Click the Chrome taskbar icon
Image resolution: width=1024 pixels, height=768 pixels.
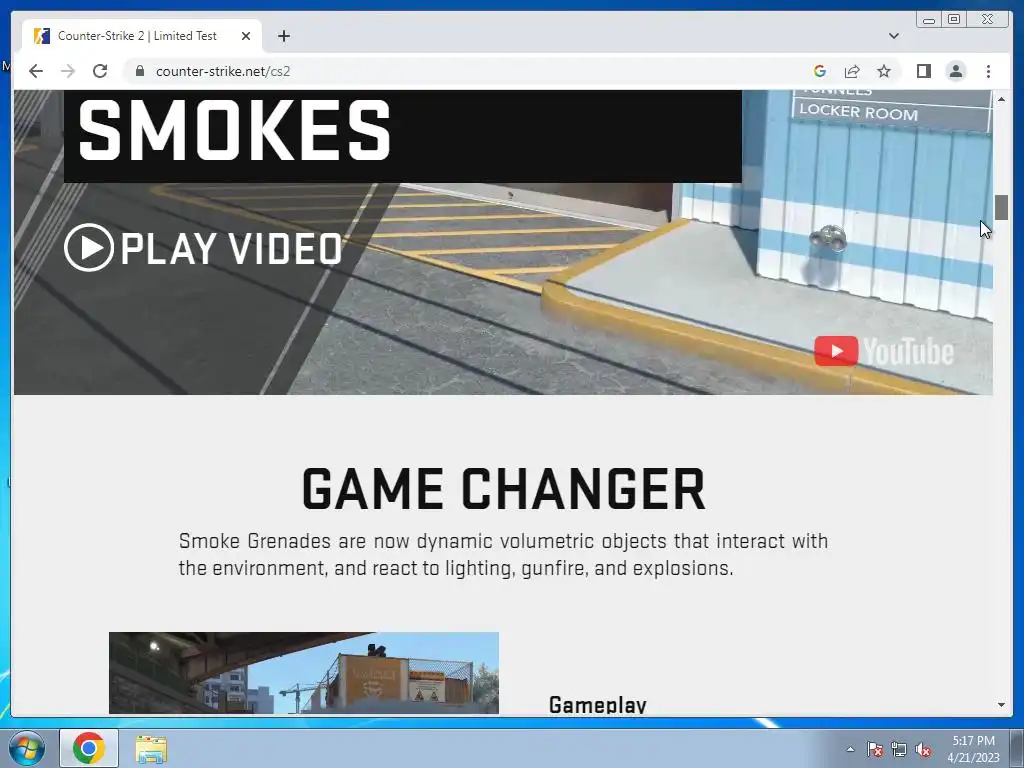click(89, 748)
